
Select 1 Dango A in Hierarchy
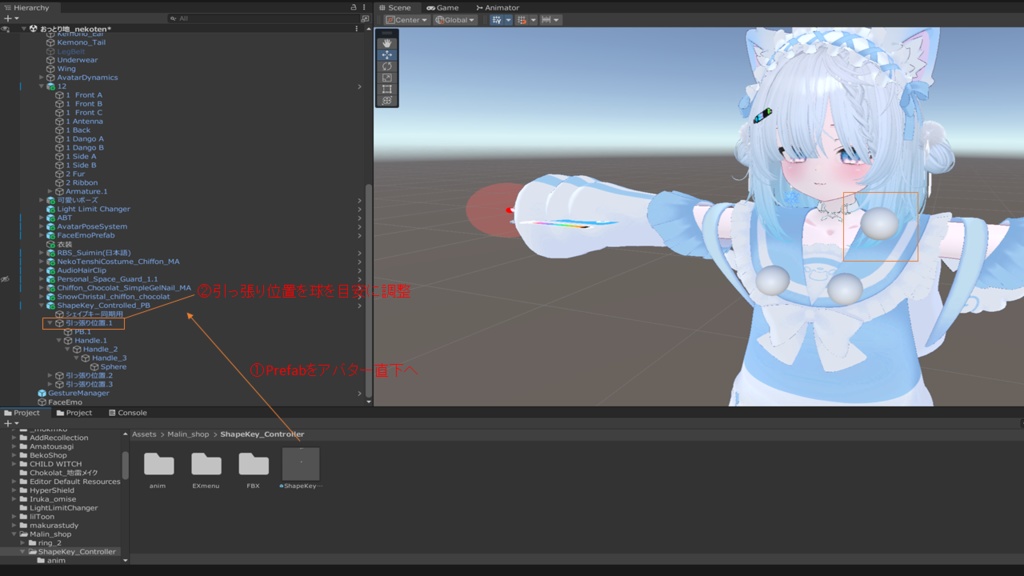84,139
